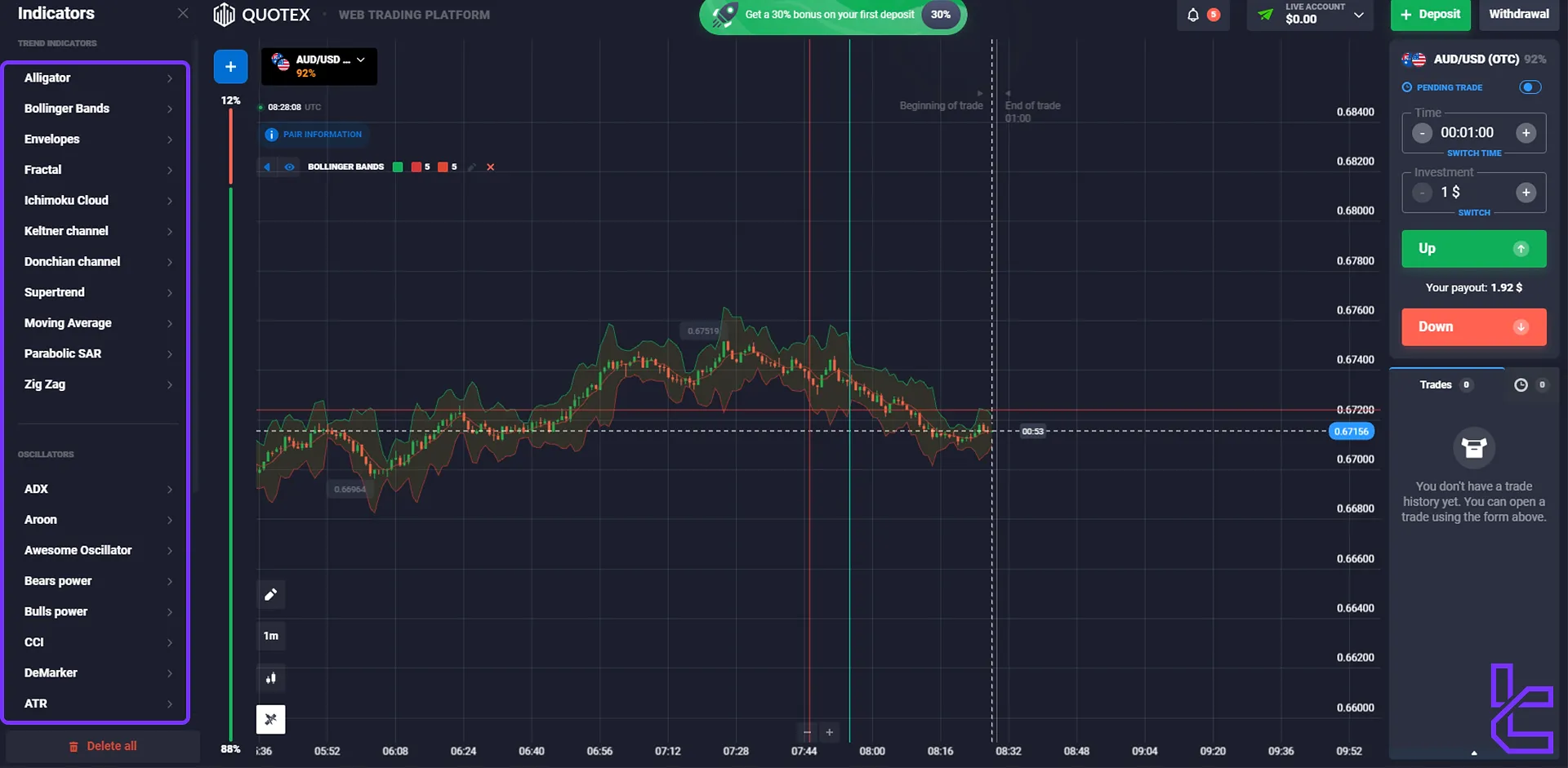Toggle the Pending Trade switch

click(x=1530, y=87)
